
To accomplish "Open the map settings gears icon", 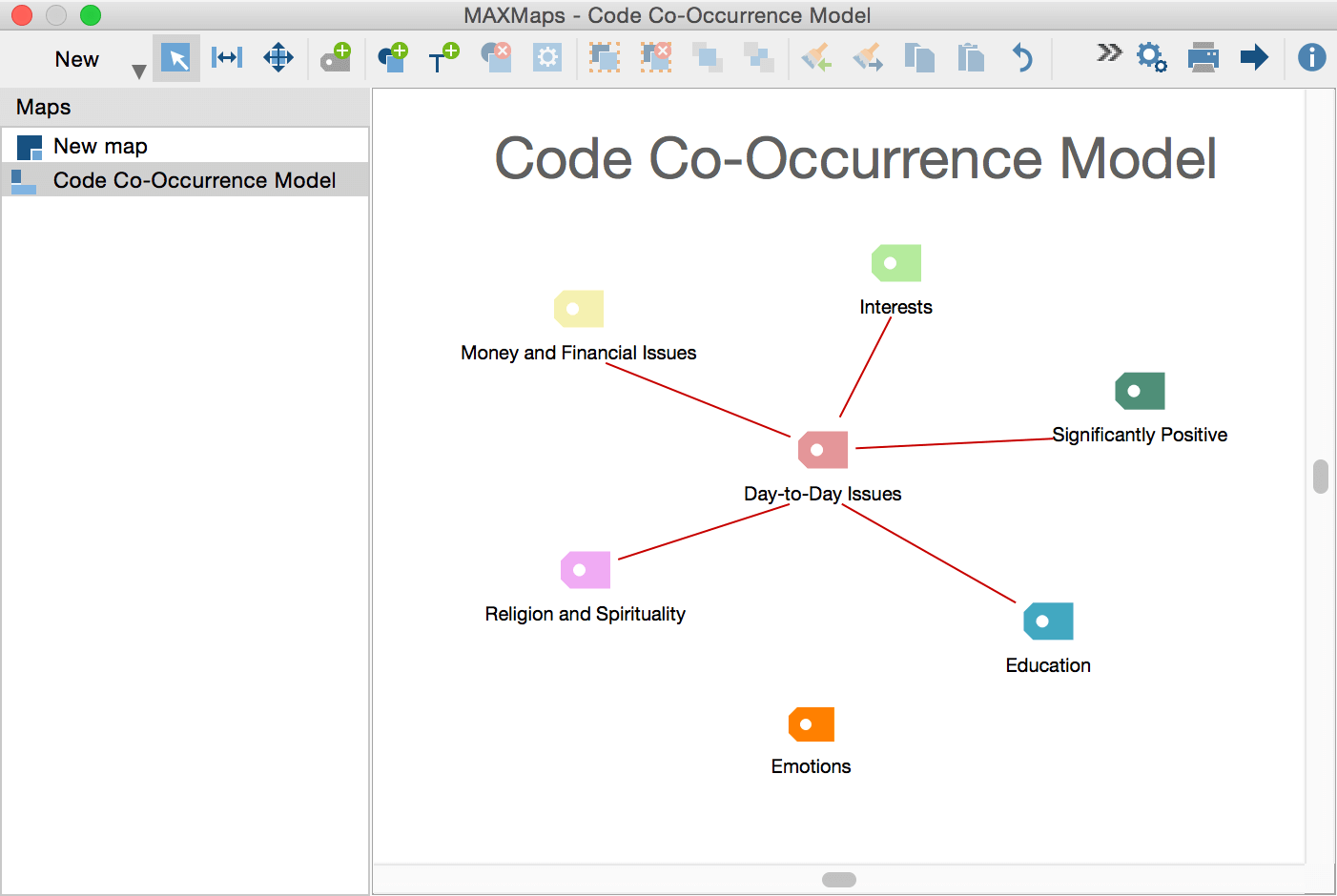I will coord(1152,57).
